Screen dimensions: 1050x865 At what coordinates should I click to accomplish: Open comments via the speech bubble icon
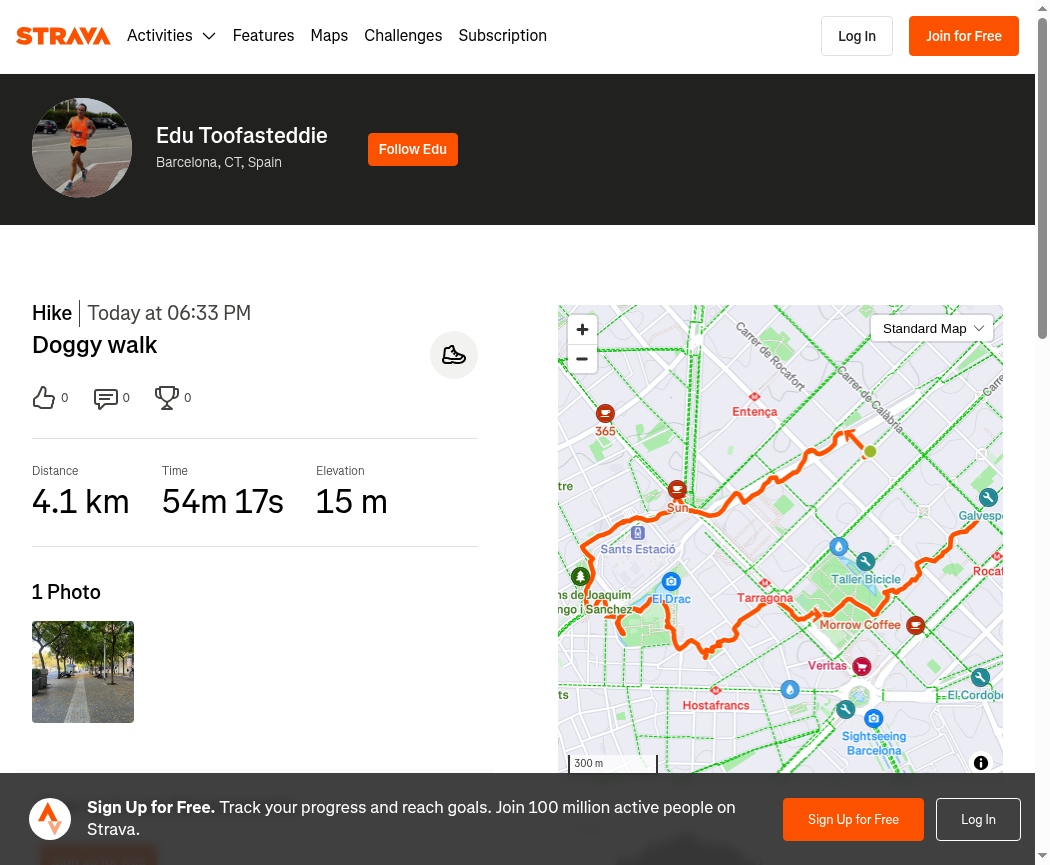(x=106, y=398)
